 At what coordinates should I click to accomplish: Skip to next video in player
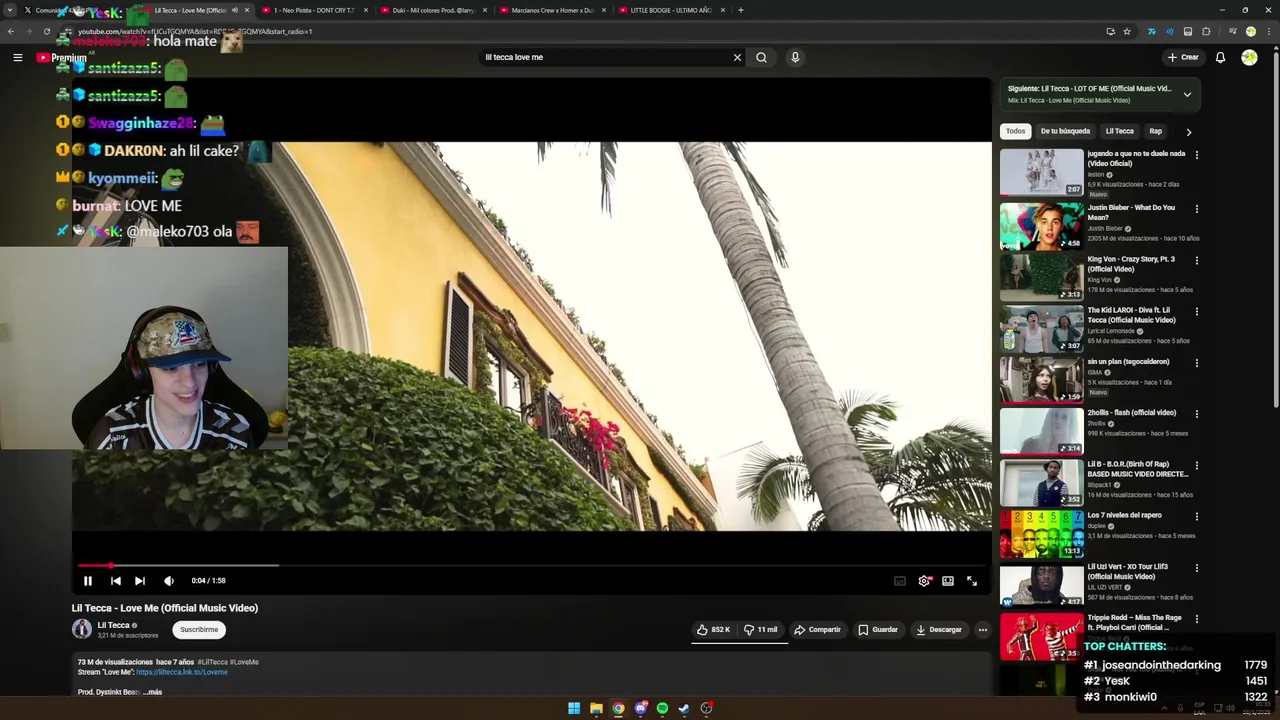[x=140, y=580]
